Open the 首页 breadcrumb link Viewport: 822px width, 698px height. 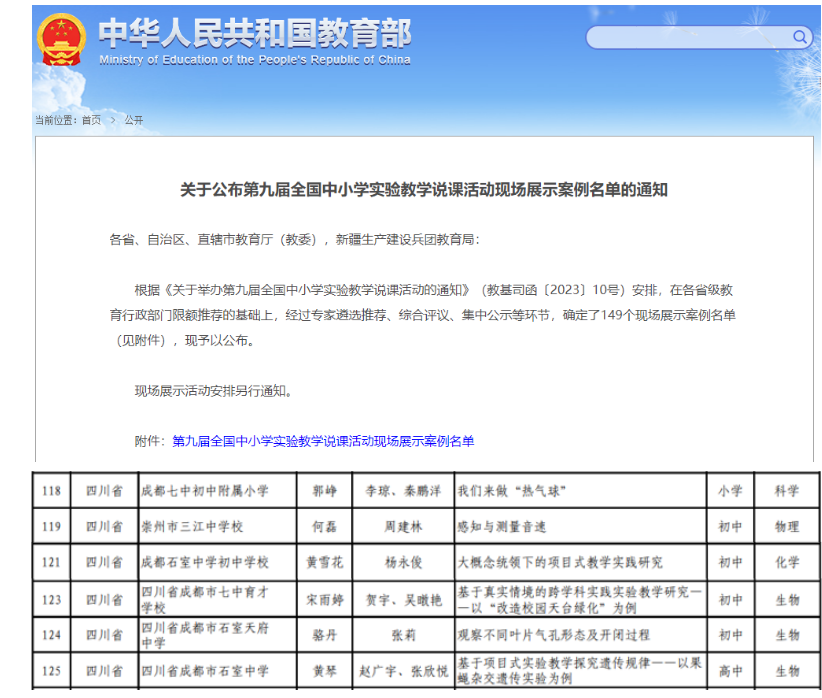pos(91,120)
